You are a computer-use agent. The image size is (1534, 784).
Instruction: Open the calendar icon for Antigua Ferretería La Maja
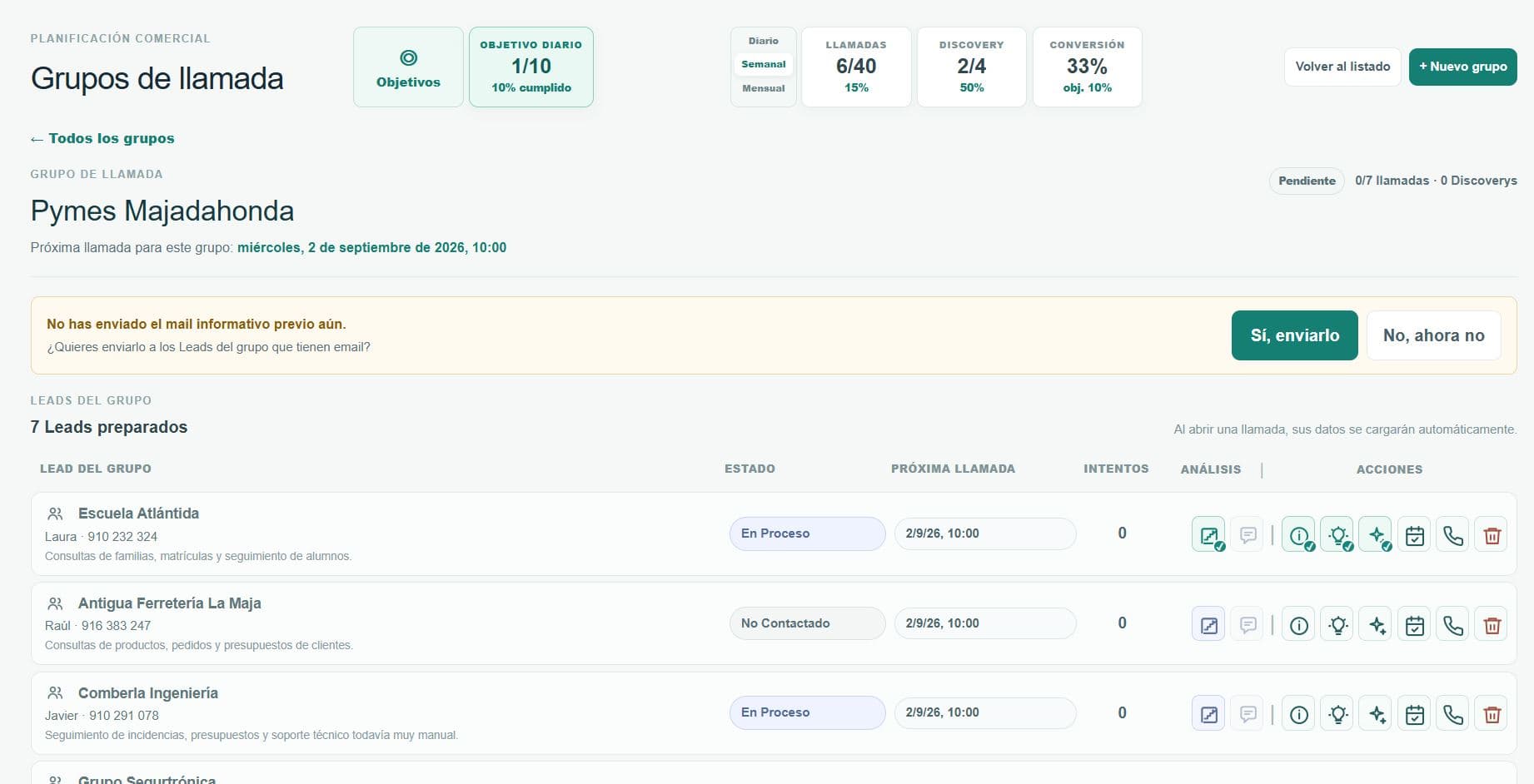pyautogui.click(x=1414, y=624)
